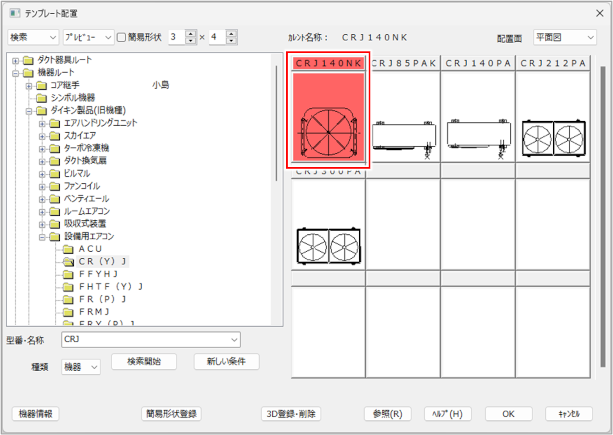This screenshot has height=435, width=613.
Task: Click the 3D登録・削除 button
Action: [x=291, y=413]
